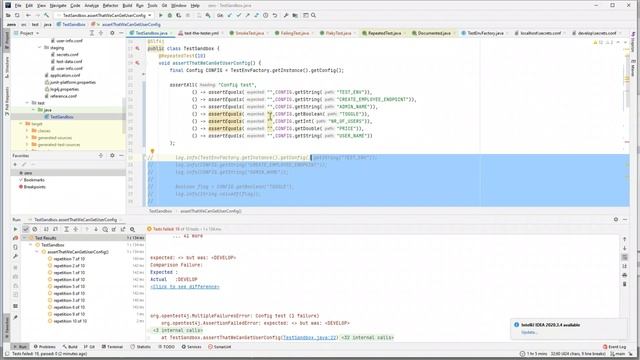Click the pin icon in Run panel sidebar

click(16, 317)
